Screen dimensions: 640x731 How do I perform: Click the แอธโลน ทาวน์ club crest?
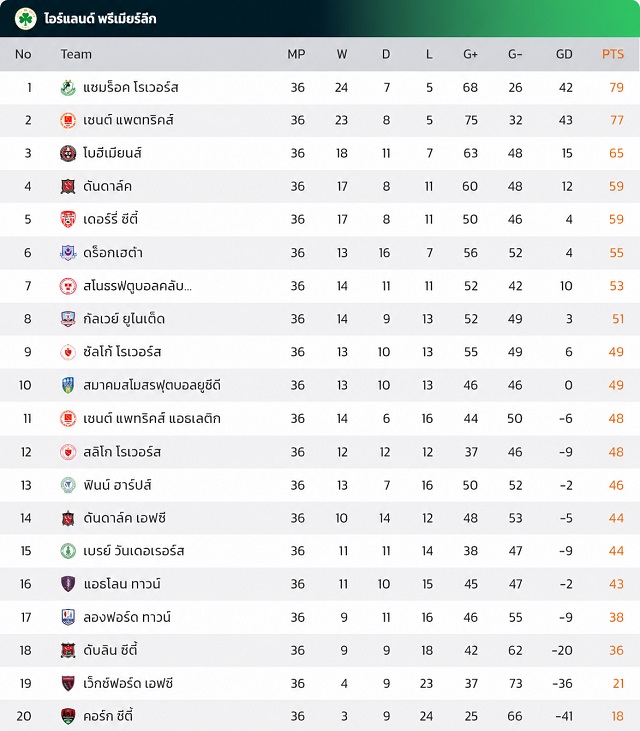pos(68,584)
